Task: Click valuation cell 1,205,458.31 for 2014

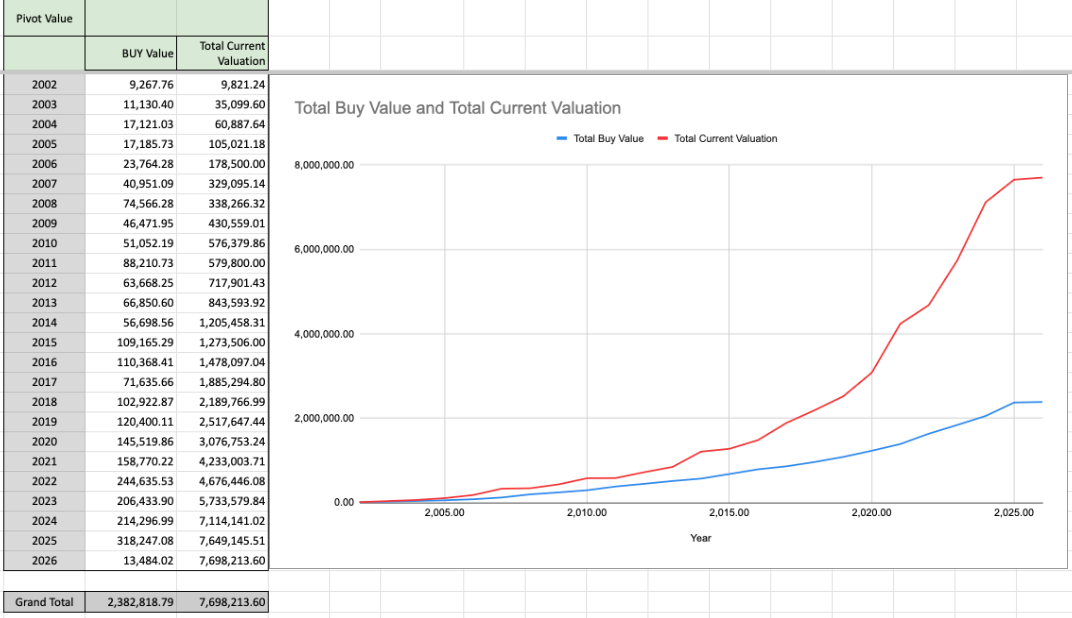Action: coord(223,322)
